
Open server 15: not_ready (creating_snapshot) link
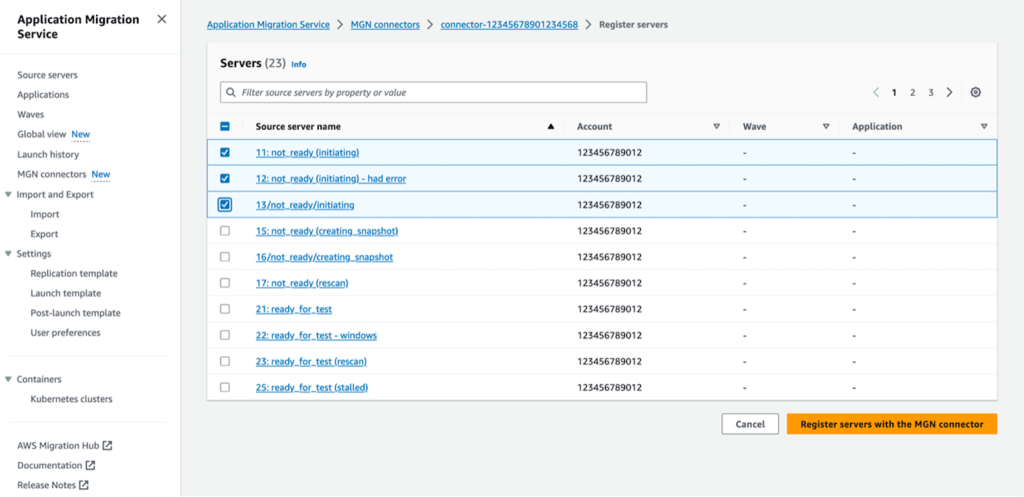click(327, 231)
